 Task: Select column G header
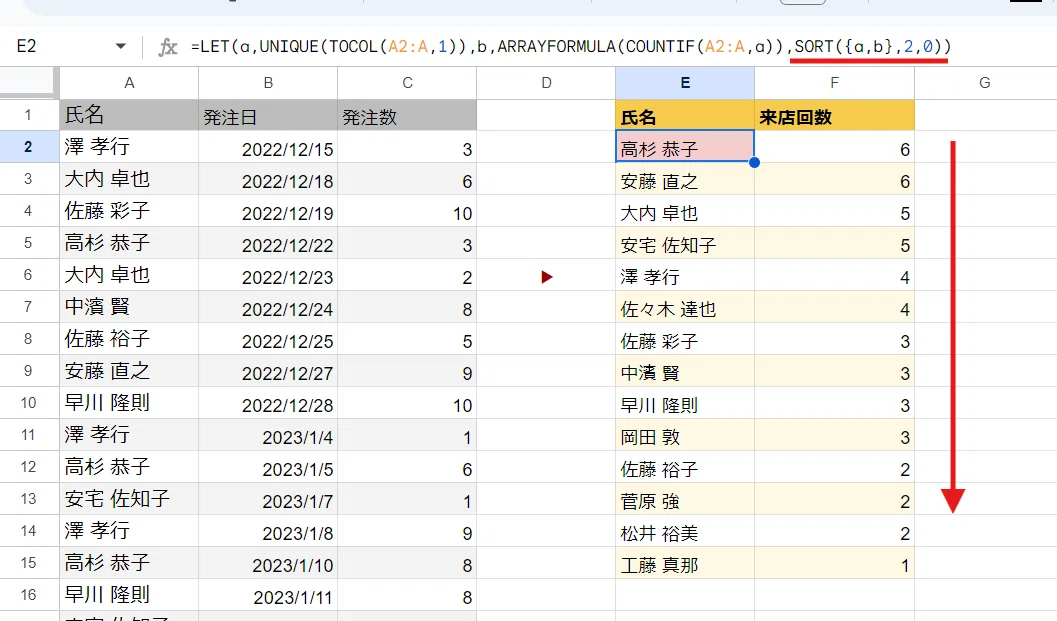985,83
